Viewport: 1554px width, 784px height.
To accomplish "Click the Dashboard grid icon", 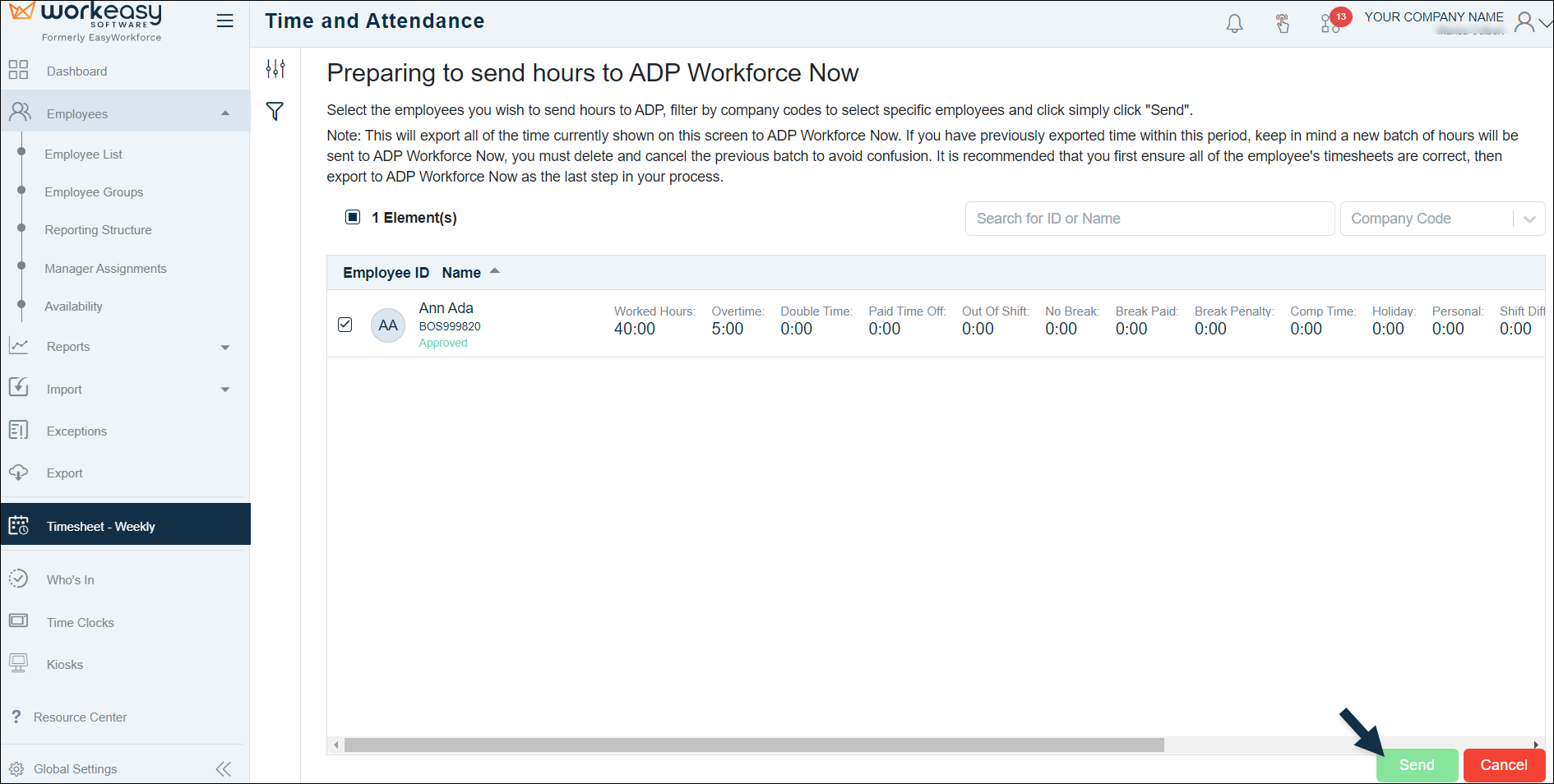I will tap(18, 71).
